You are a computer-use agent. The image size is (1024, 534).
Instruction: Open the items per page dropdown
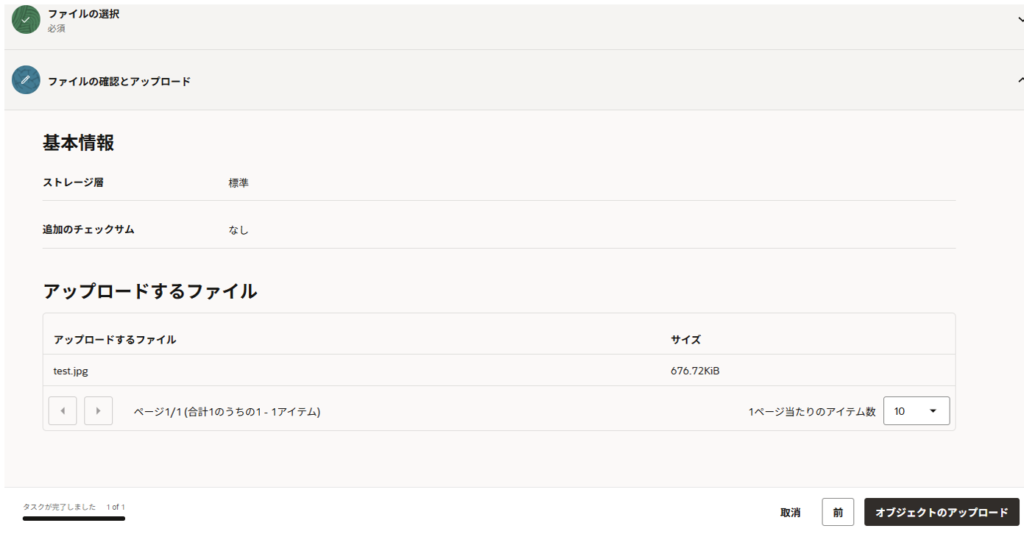[x=916, y=411]
